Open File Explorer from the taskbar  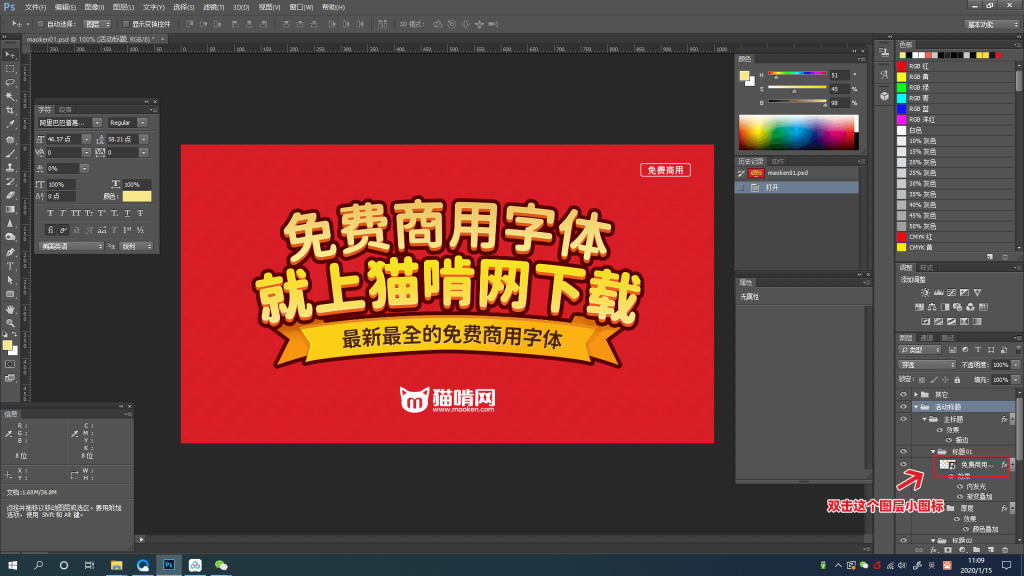(116, 565)
